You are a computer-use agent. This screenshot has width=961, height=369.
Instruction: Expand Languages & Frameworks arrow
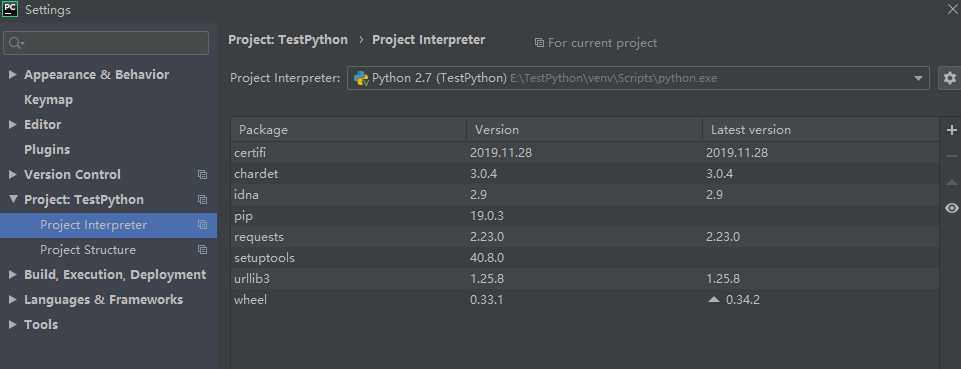pos(12,300)
